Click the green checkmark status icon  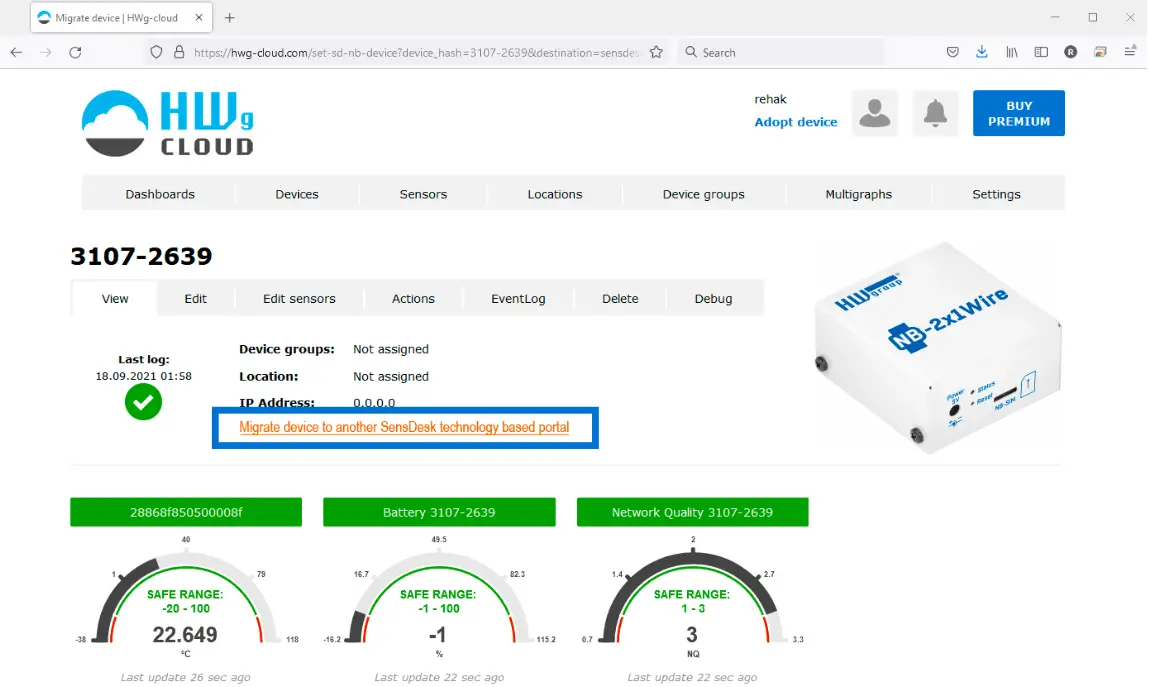click(144, 402)
